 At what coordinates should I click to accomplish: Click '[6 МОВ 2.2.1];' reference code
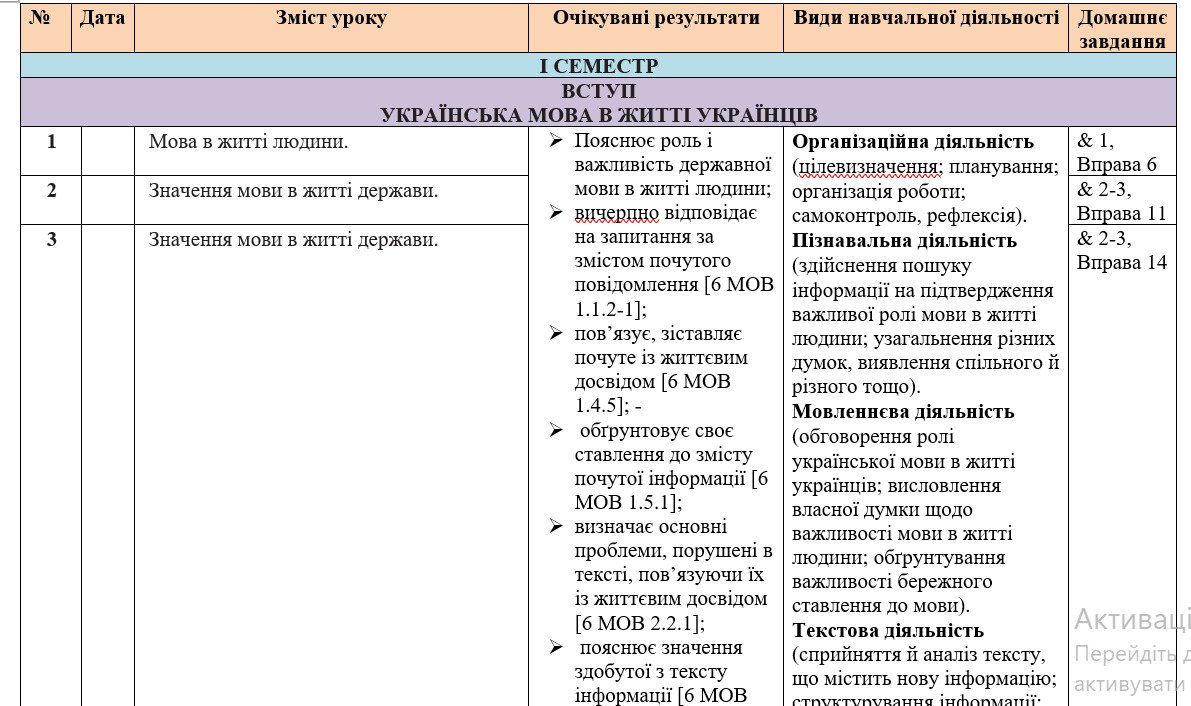coord(640,623)
